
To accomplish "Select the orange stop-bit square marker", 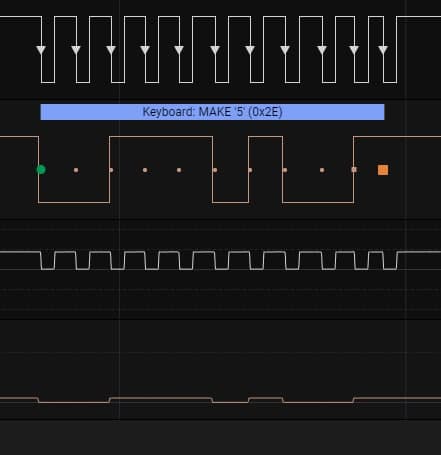I will [383, 170].
